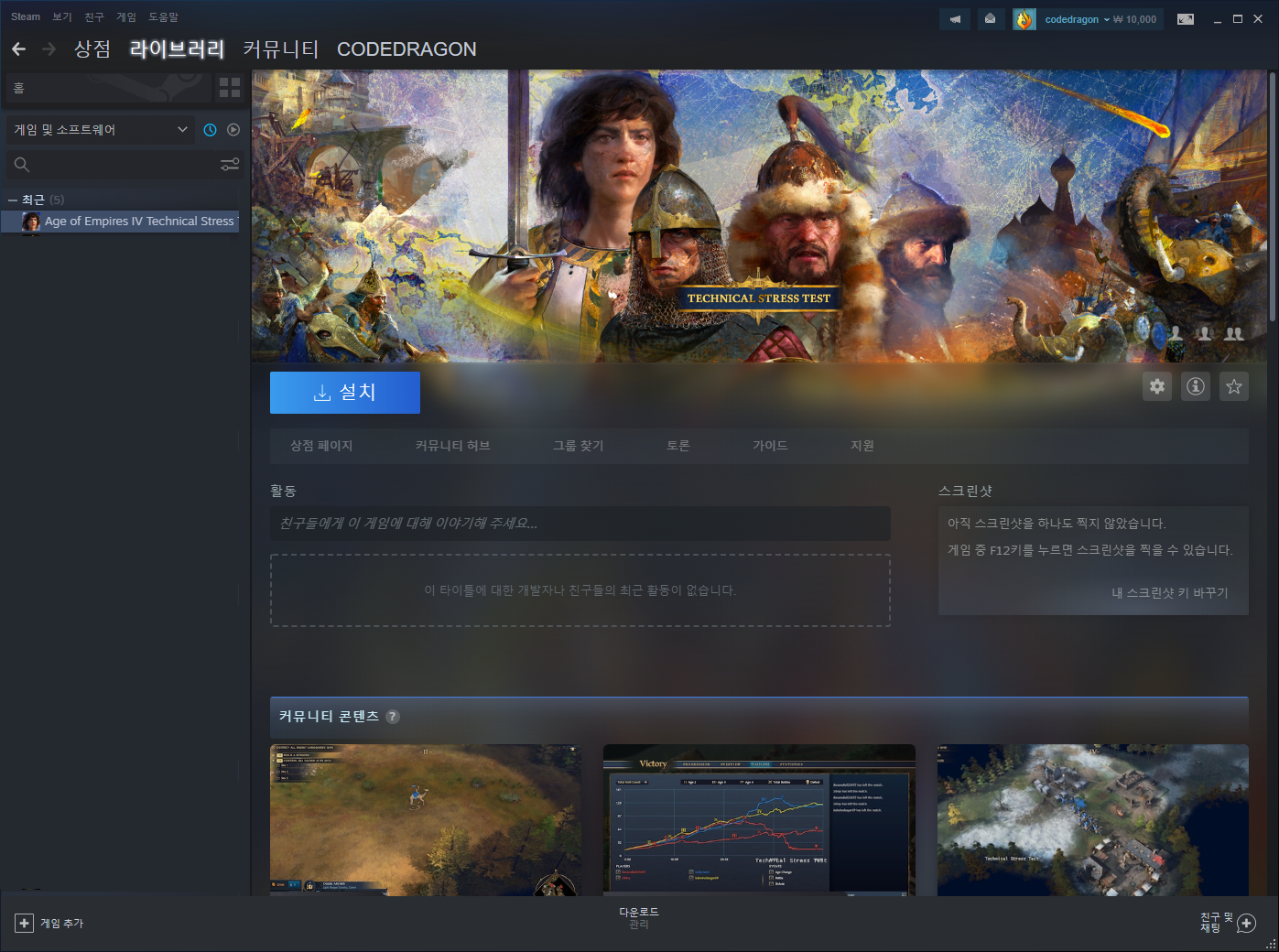Open Victory graph community screenshot
This screenshot has height=952, width=1279.
(x=759, y=820)
